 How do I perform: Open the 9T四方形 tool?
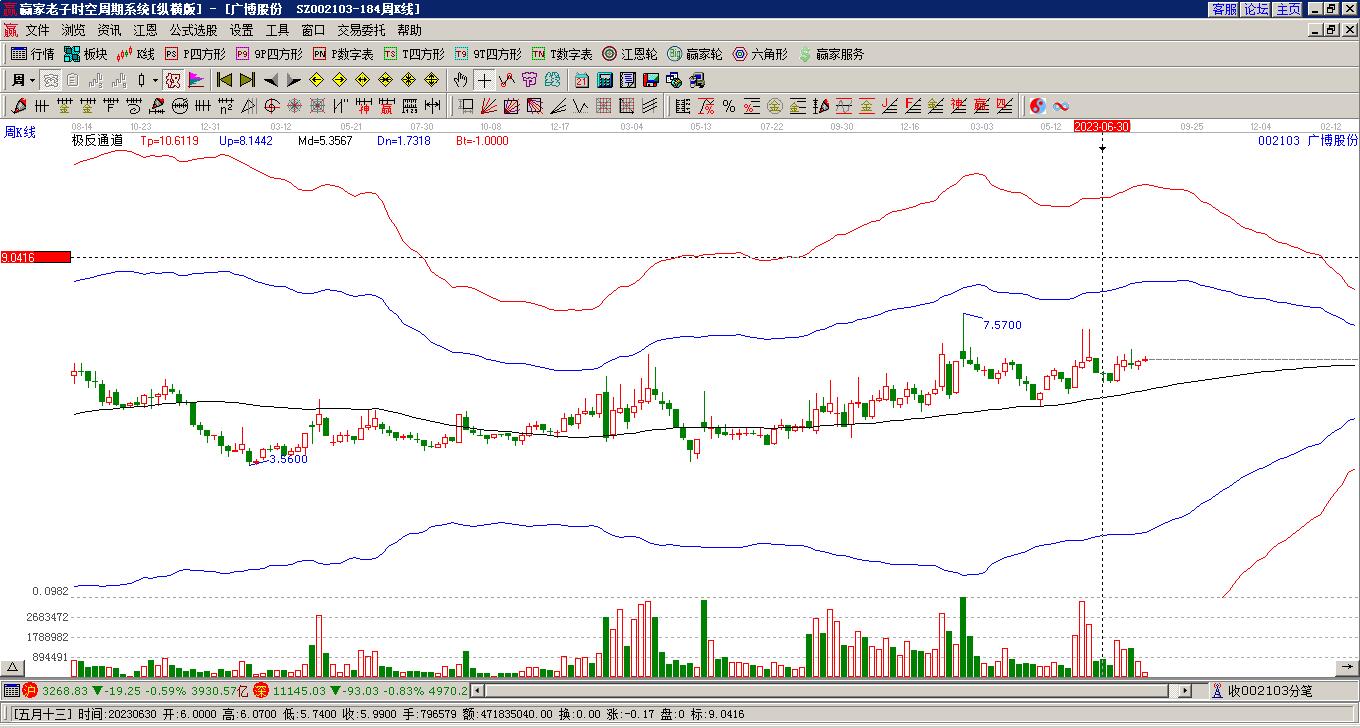coord(488,54)
